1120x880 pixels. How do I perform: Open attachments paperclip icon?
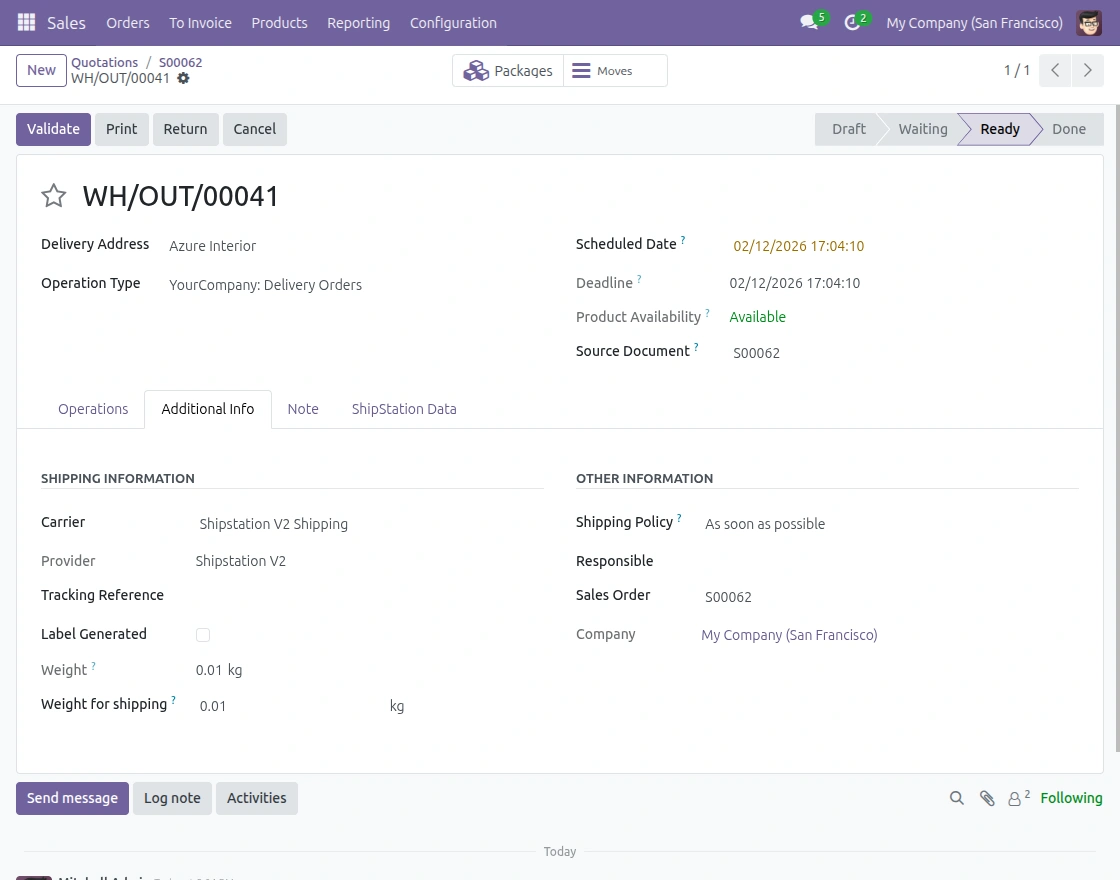click(x=987, y=798)
